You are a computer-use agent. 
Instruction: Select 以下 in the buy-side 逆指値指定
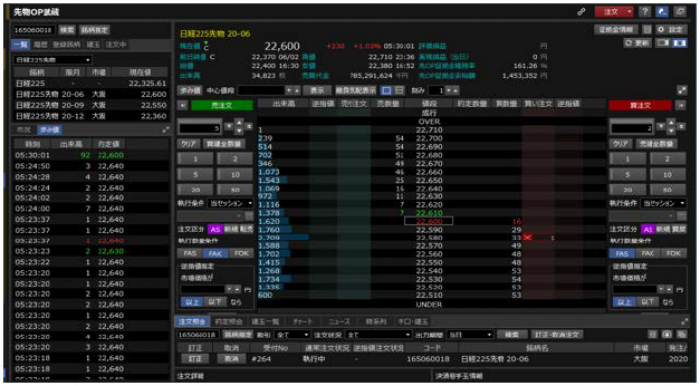647,302
